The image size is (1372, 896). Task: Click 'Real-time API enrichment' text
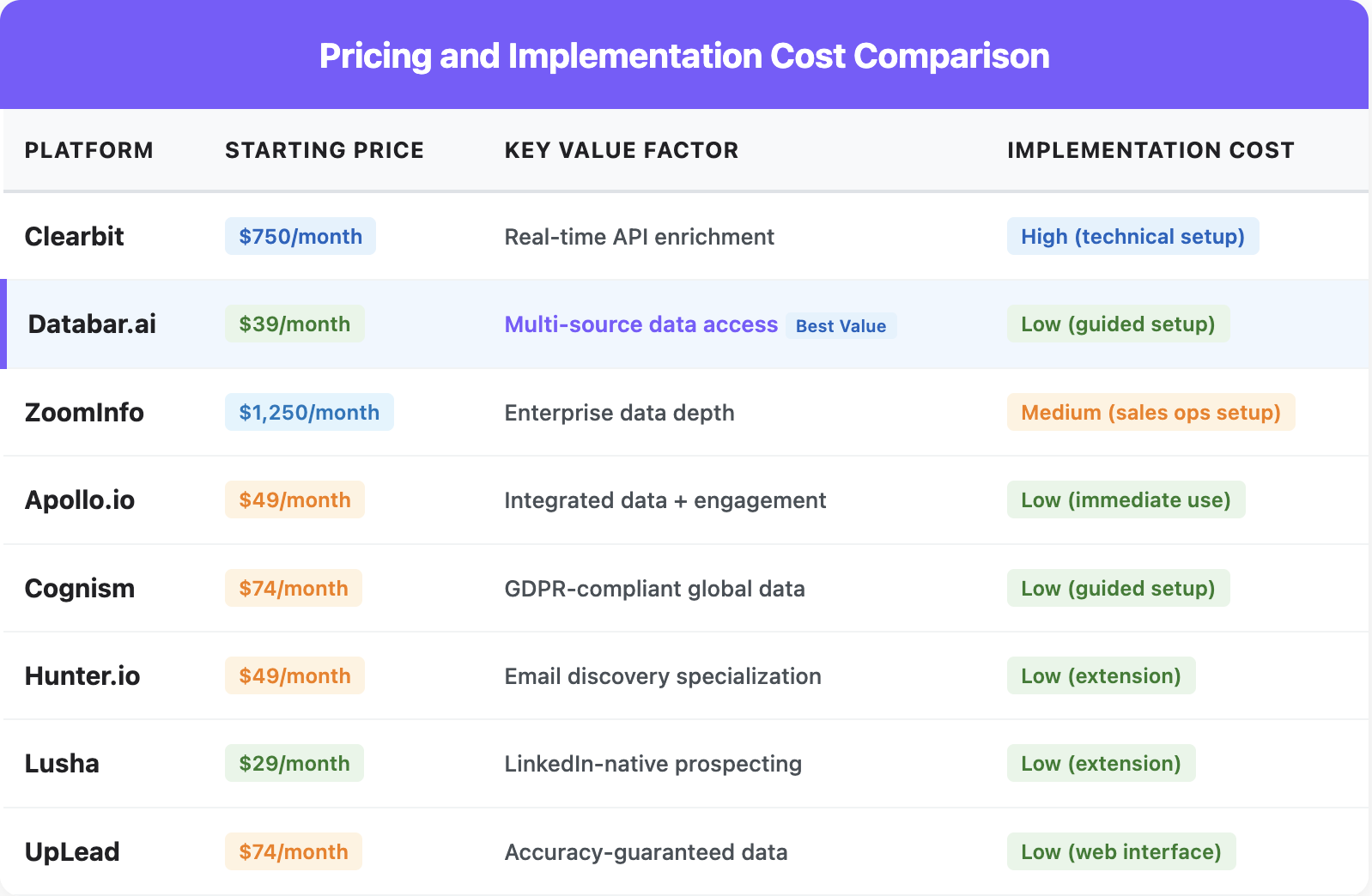pos(640,237)
